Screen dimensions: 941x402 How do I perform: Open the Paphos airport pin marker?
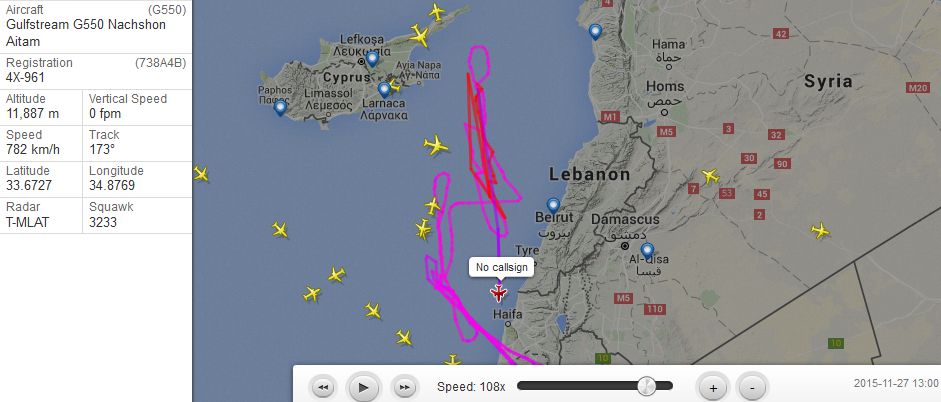pos(280,108)
